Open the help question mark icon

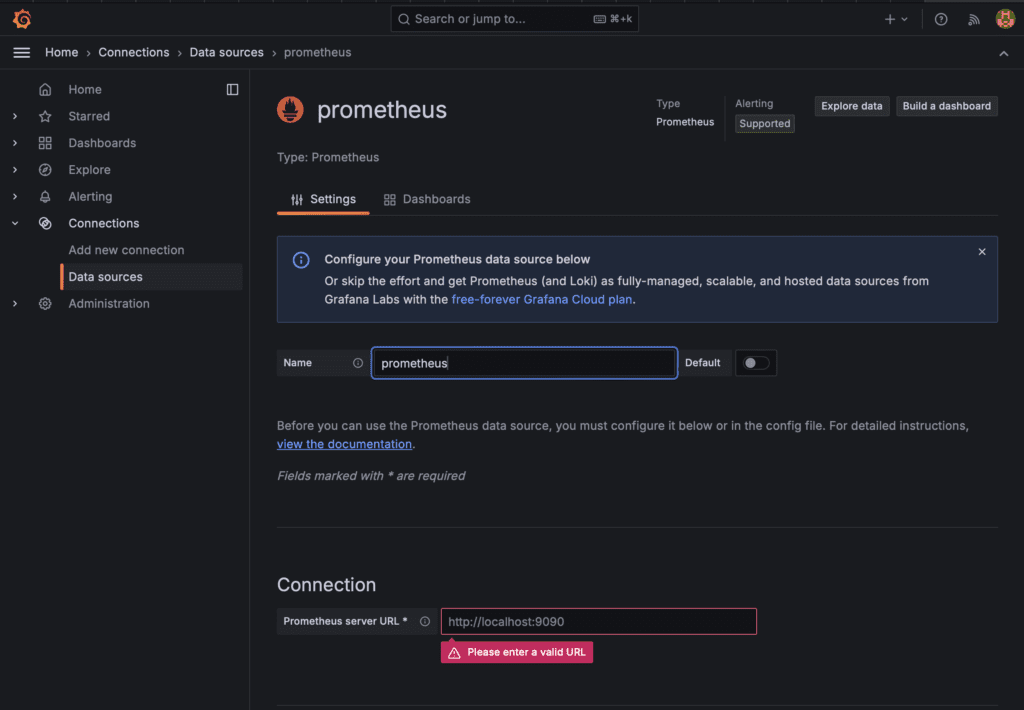click(941, 19)
